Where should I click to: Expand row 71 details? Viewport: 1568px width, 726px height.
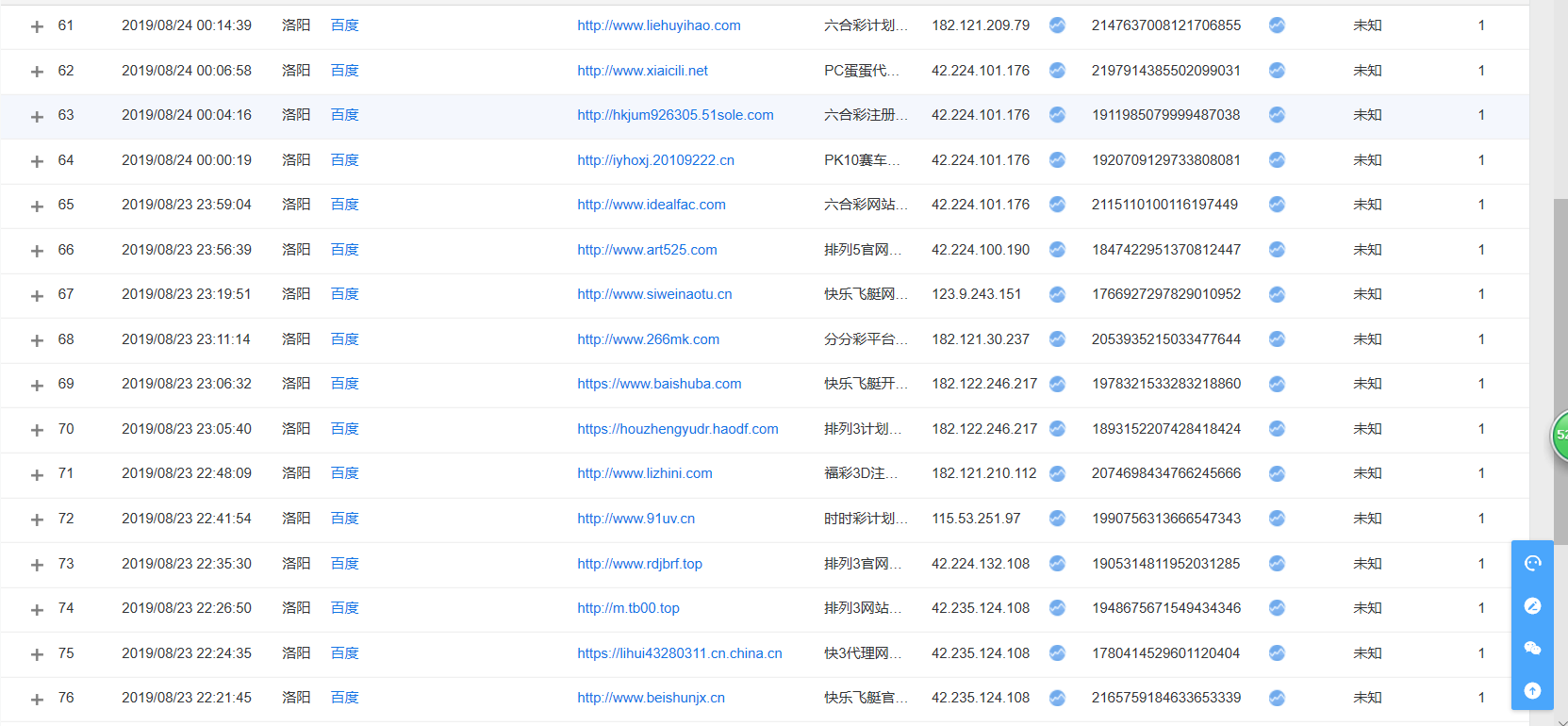click(x=37, y=474)
